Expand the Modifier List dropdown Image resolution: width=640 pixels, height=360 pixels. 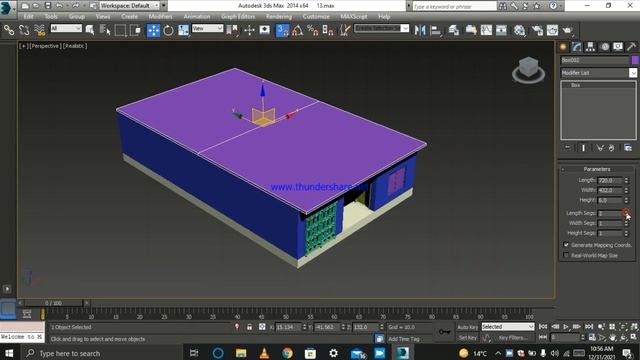[x=599, y=73]
